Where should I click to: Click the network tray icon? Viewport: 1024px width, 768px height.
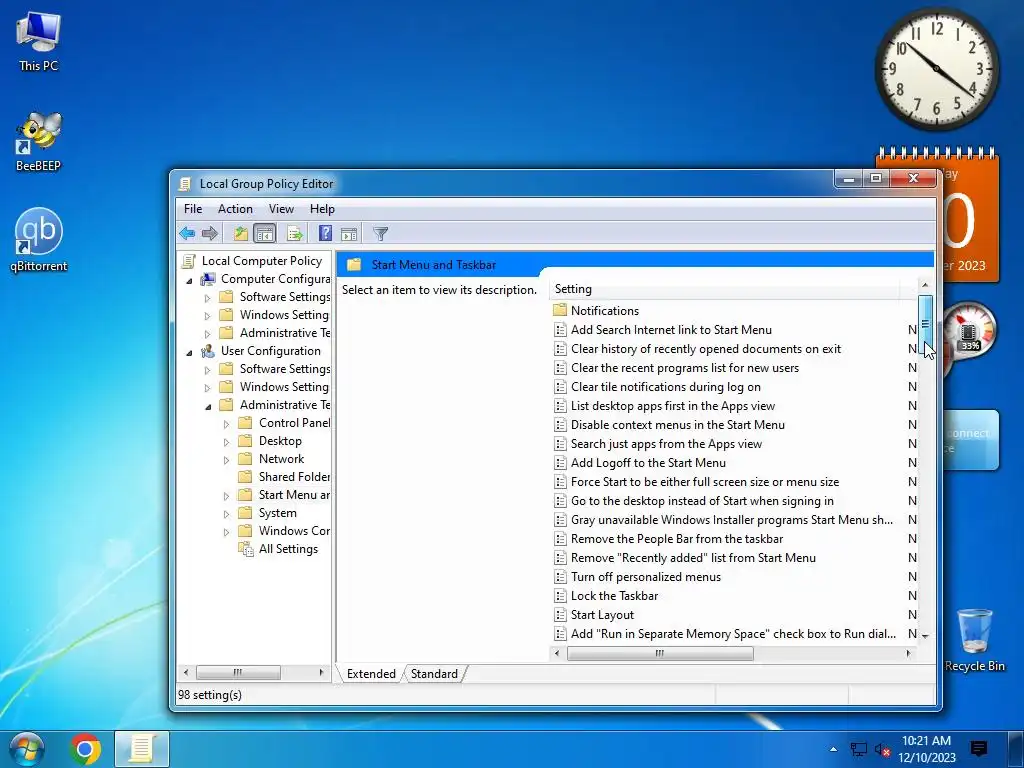tap(859, 749)
